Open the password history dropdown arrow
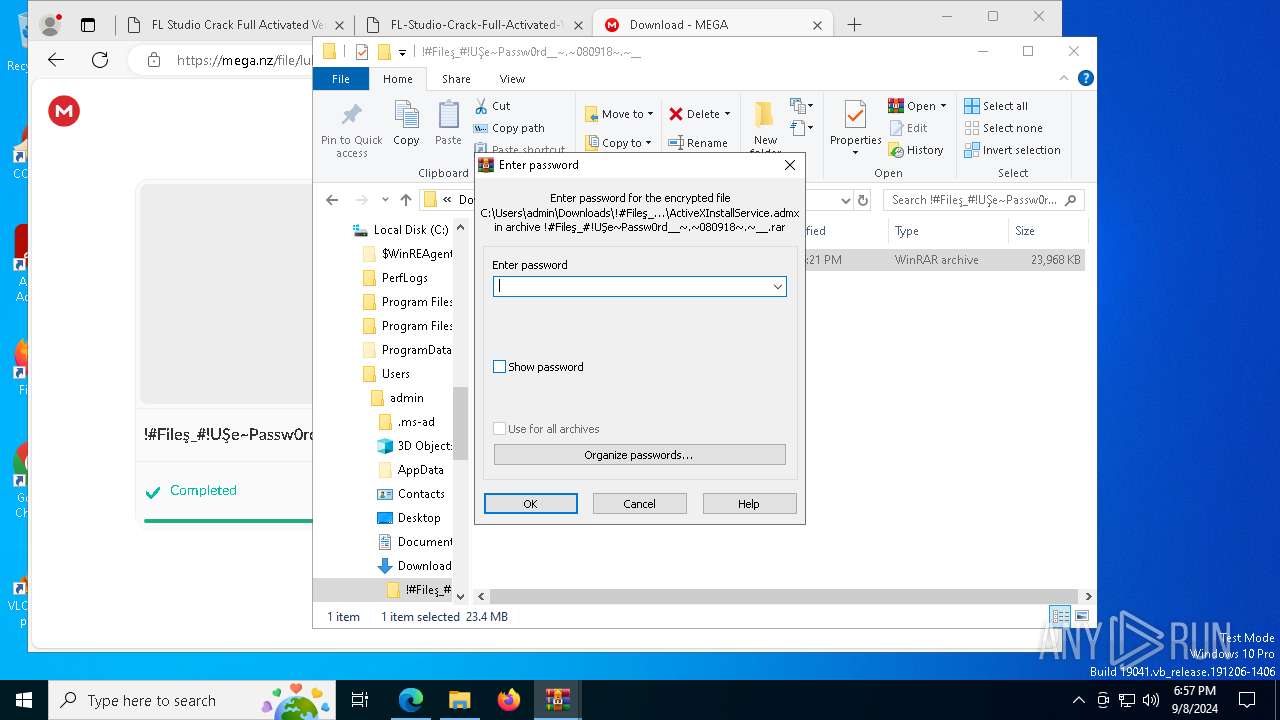Screen dimensions: 1280x720 click(x=777, y=286)
